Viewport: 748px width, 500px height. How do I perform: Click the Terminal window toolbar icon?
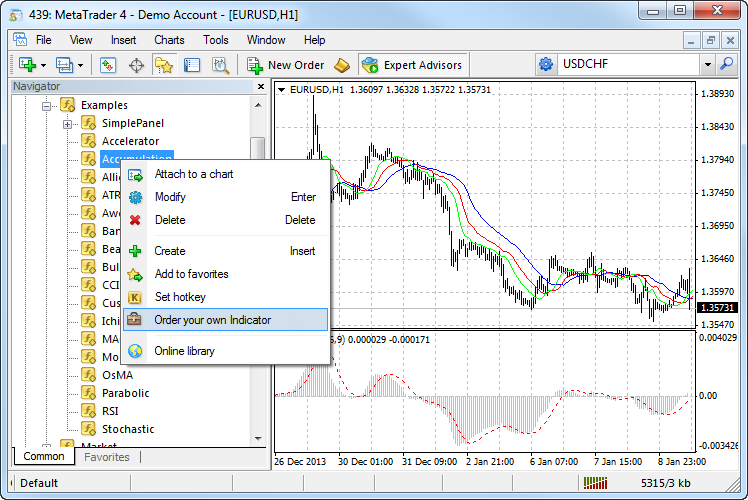coord(192,65)
